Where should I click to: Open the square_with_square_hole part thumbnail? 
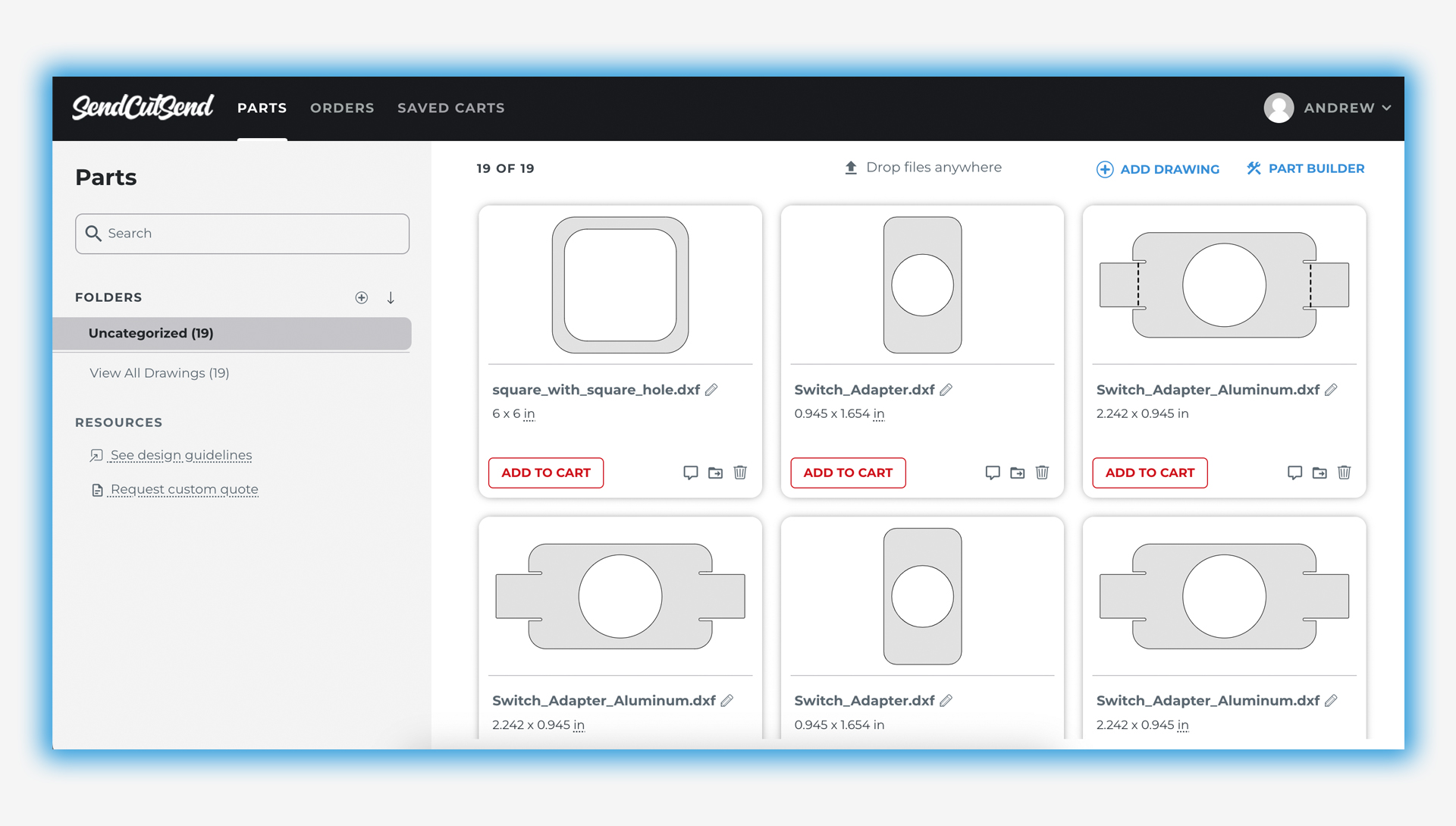[x=620, y=285]
